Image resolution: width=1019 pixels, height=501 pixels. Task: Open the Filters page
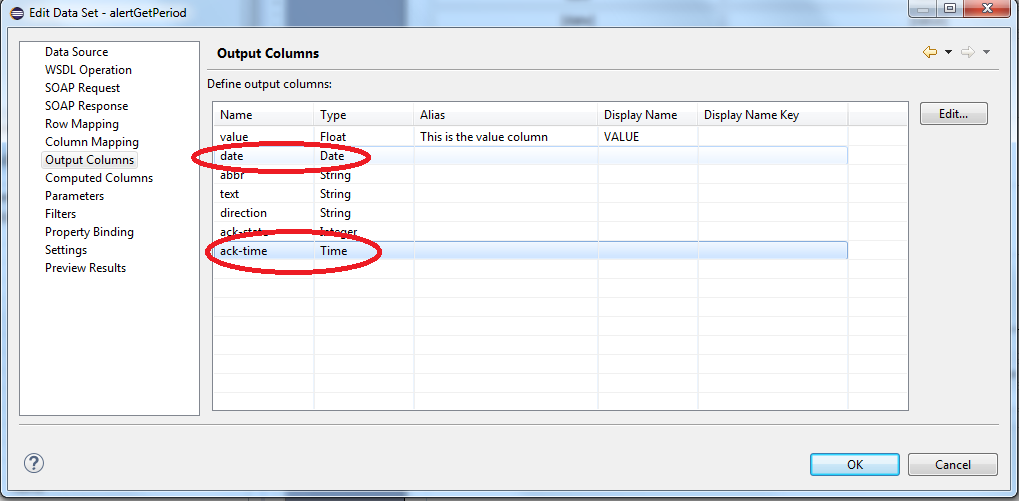coord(60,214)
